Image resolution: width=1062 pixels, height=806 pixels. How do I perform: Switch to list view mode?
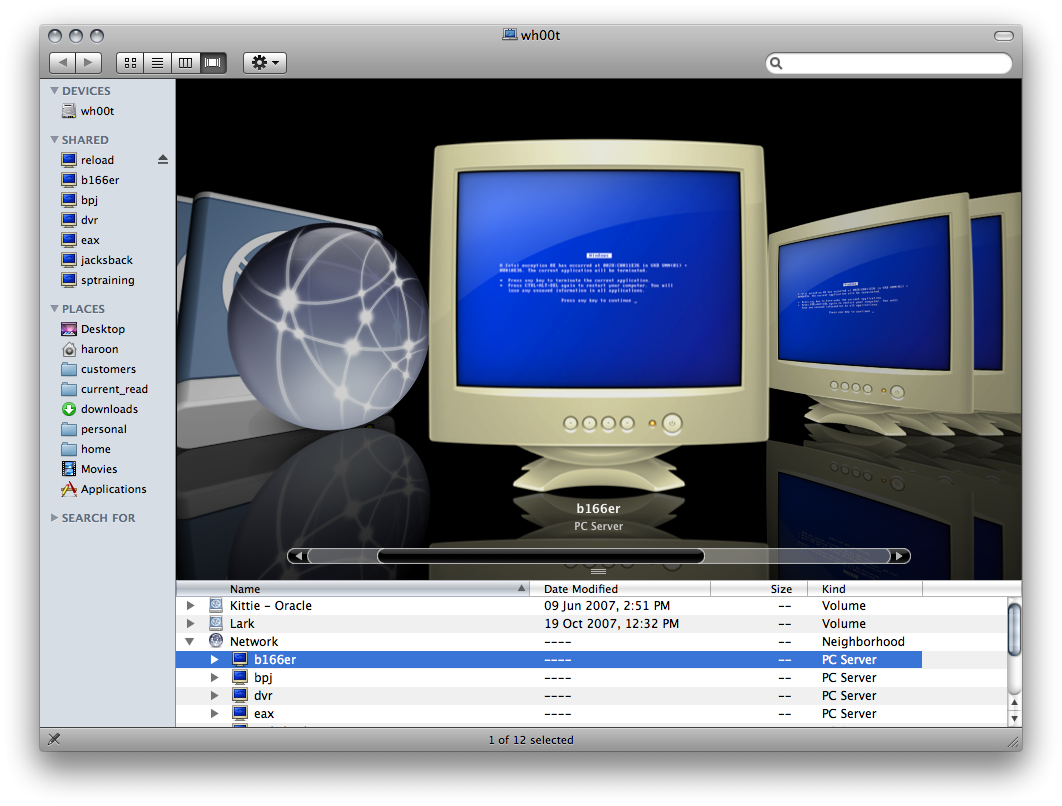157,63
